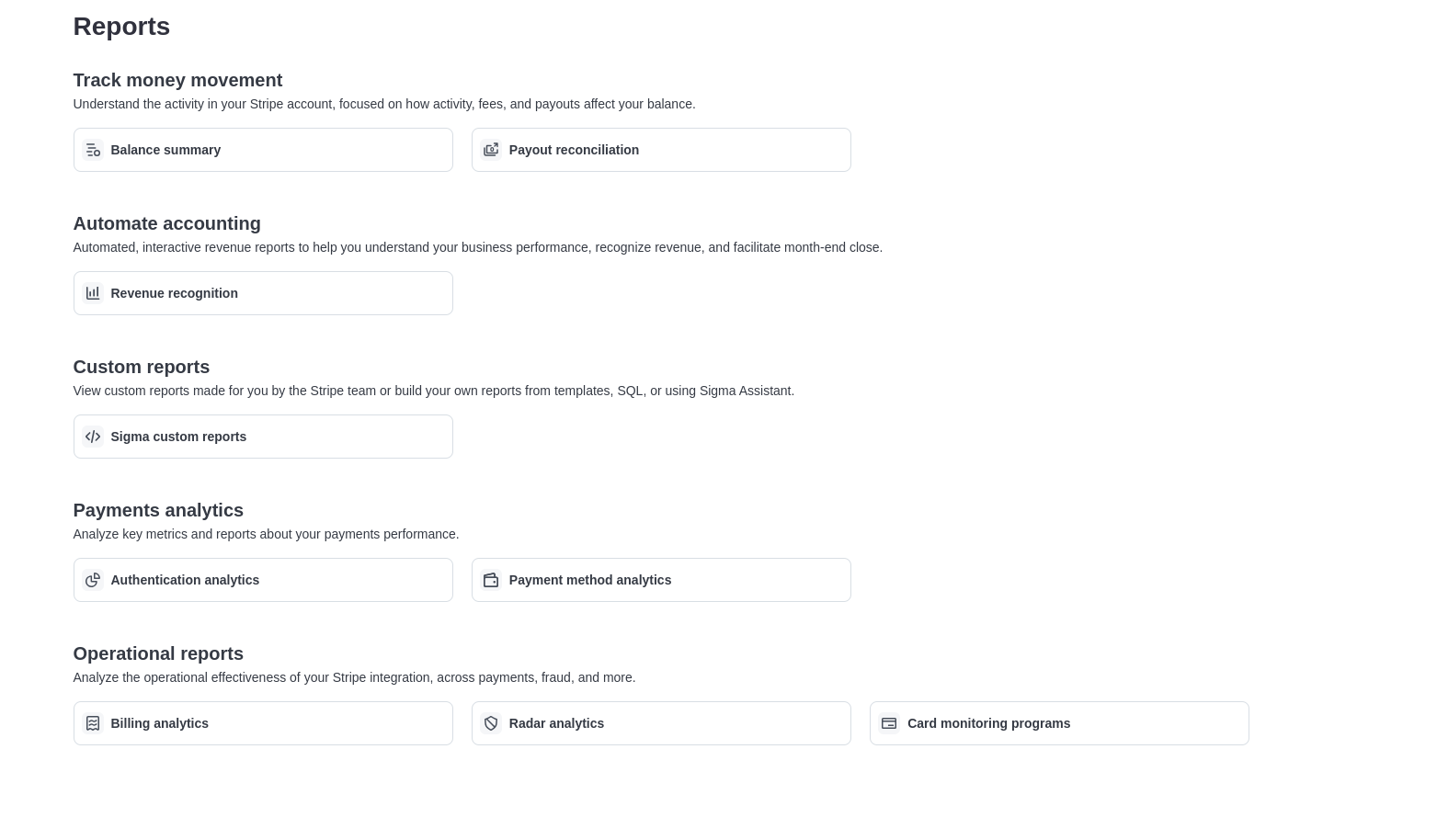Select the Billing analytics document icon

click(x=93, y=722)
